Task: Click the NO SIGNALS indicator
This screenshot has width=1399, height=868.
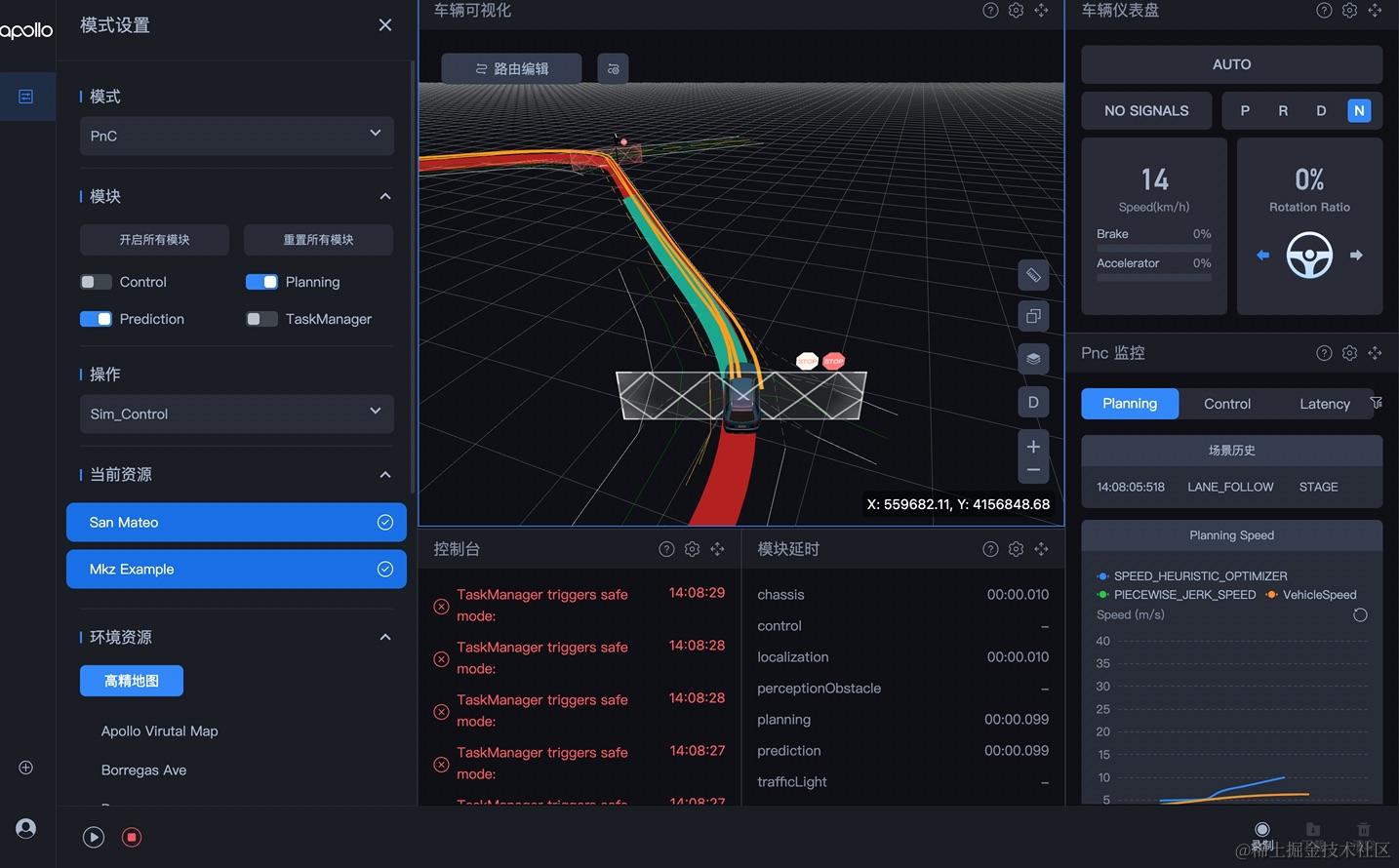Action: [1146, 111]
